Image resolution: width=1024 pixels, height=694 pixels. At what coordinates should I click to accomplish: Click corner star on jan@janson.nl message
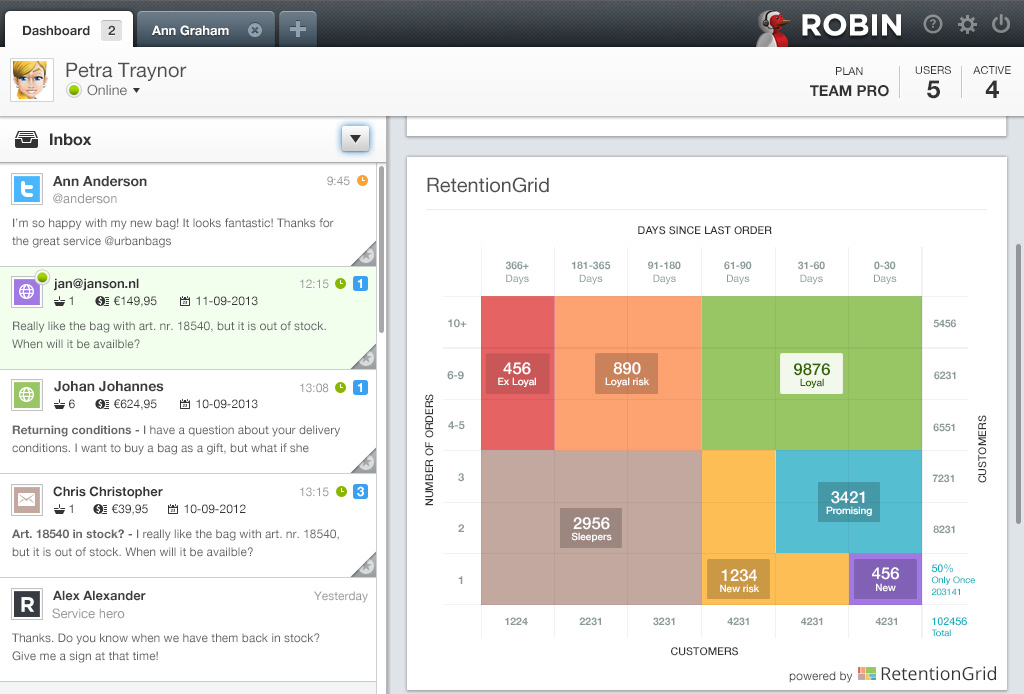(367, 358)
